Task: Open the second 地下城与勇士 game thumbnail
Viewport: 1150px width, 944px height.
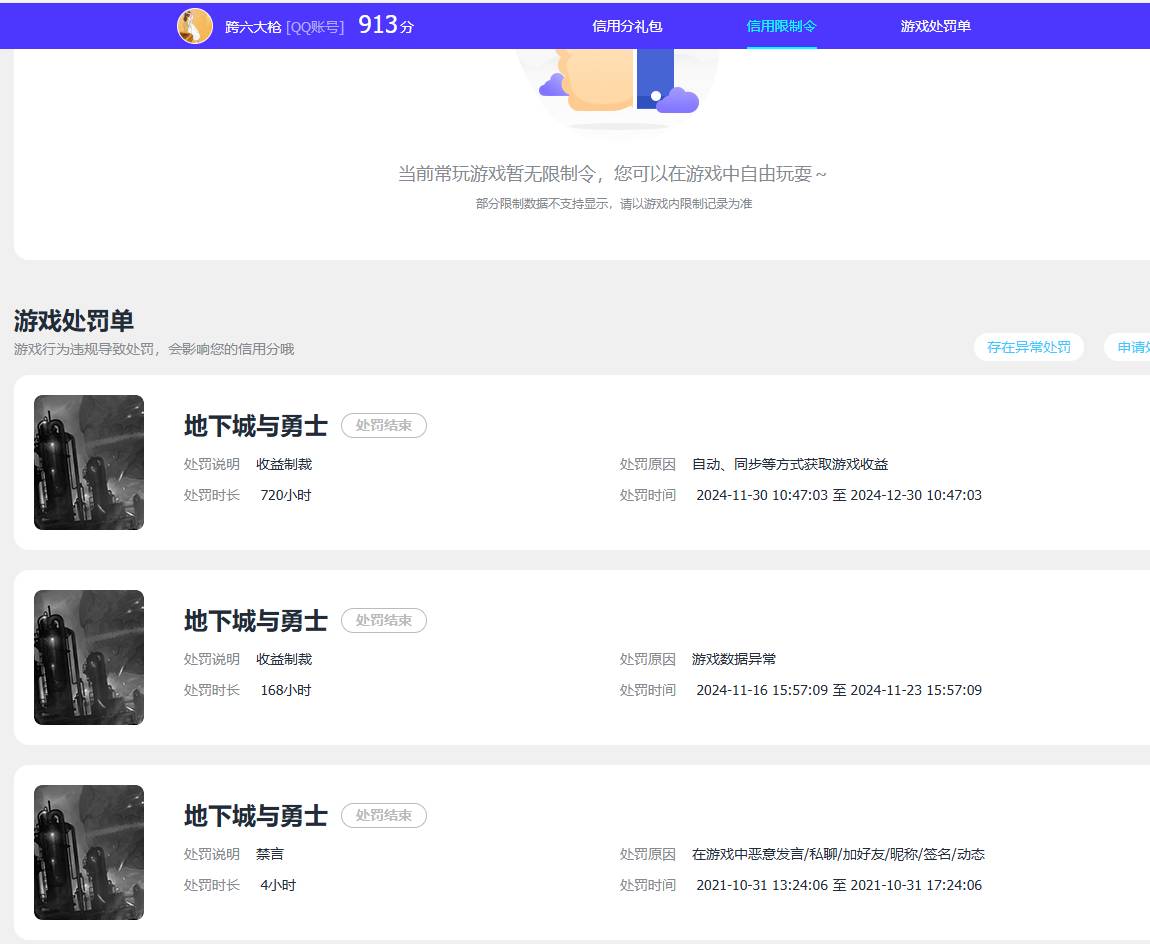Action: click(88, 657)
